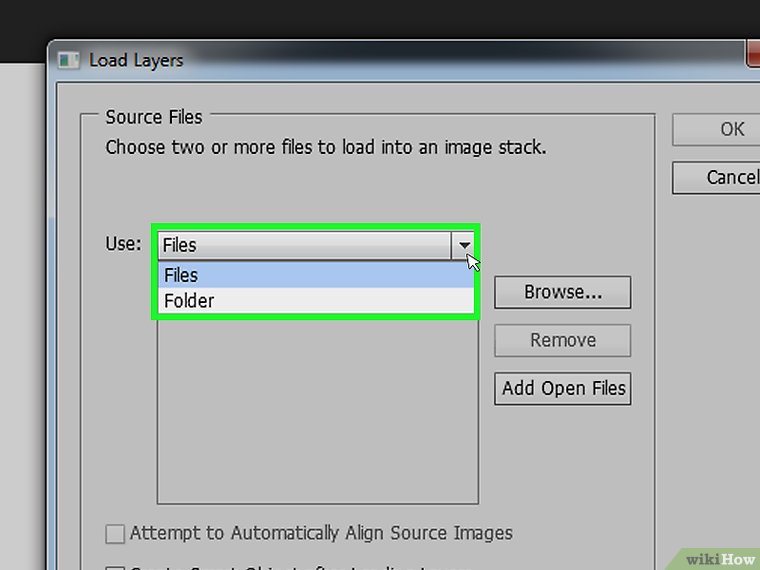Choose Folder from the Use dropdown list
This screenshot has width=760, height=570.
(x=315, y=300)
